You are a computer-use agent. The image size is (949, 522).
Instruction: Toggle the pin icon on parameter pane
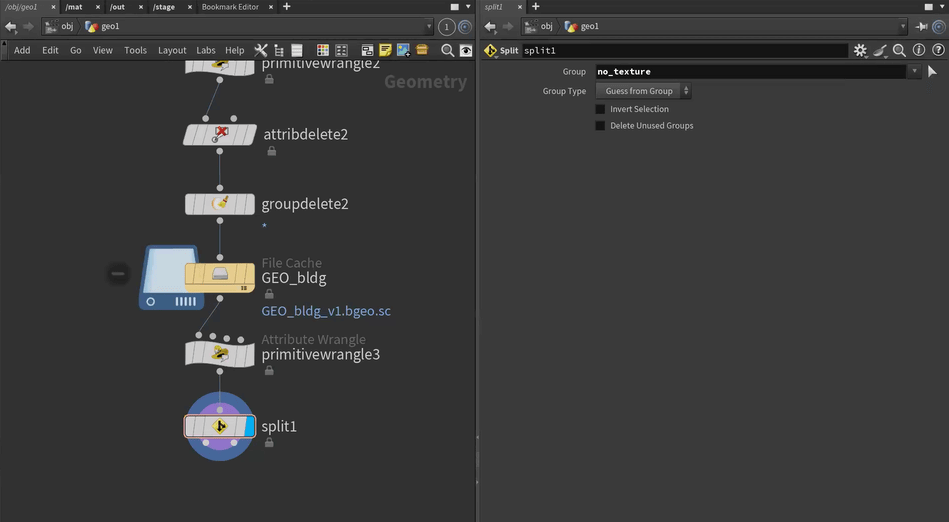click(922, 27)
